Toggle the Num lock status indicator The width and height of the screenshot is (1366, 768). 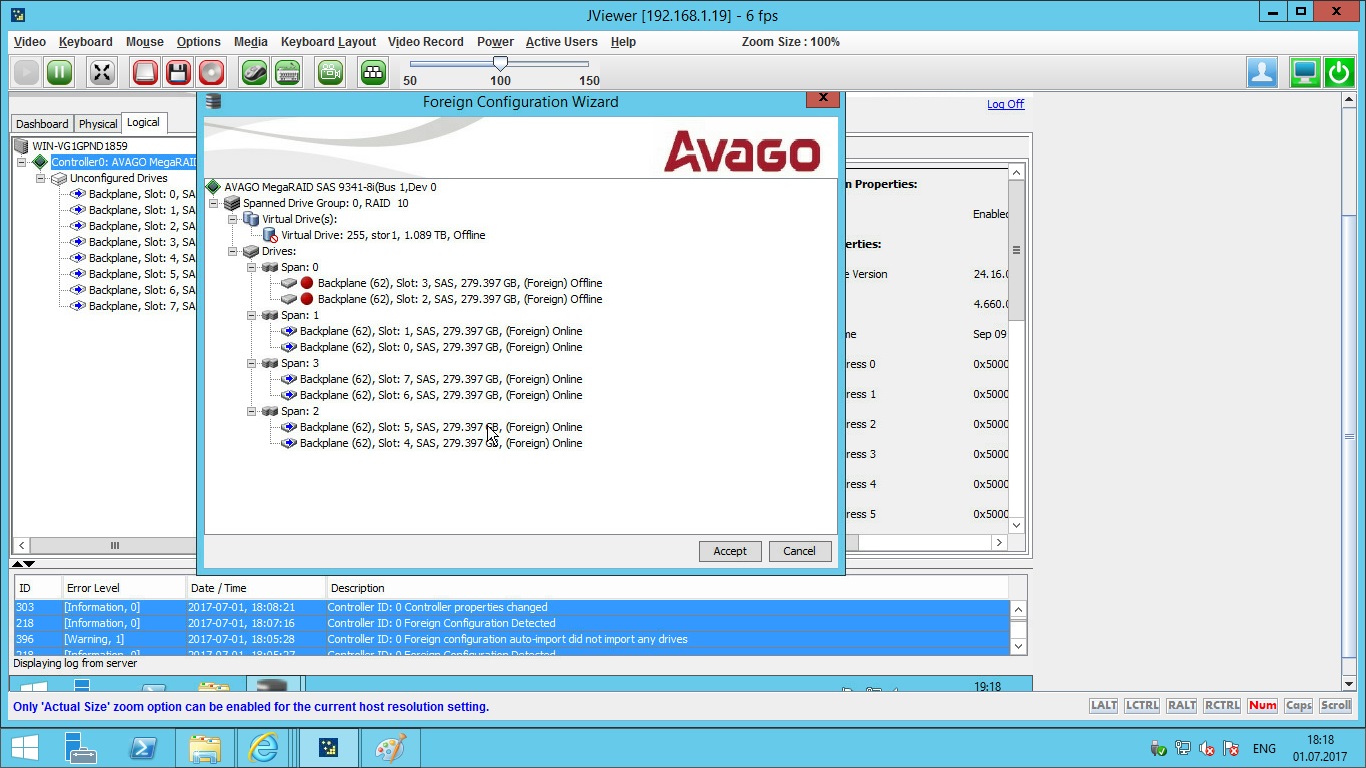(1262, 705)
